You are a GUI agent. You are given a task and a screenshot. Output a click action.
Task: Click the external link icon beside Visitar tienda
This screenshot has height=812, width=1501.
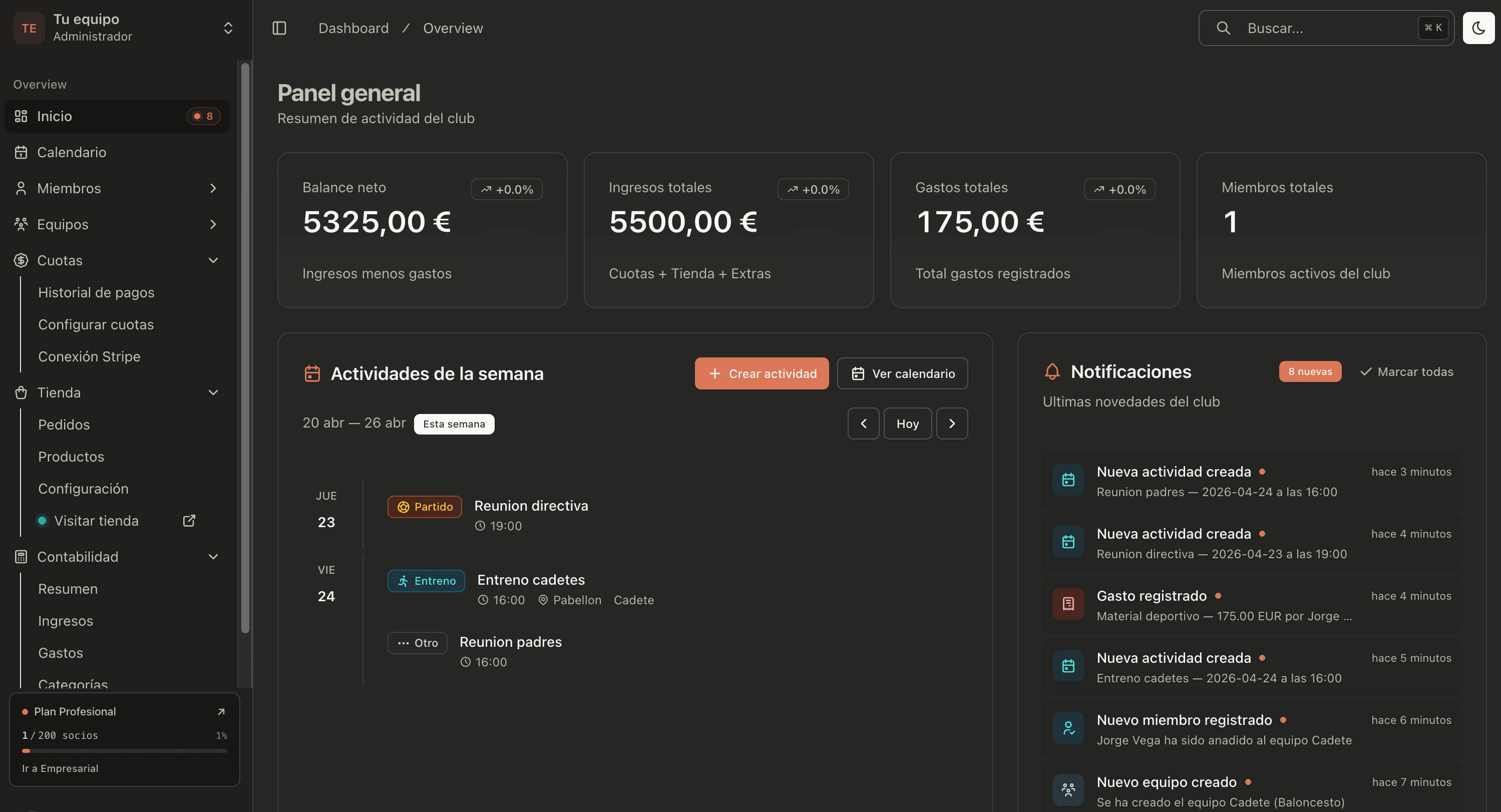pyautogui.click(x=189, y=521)
